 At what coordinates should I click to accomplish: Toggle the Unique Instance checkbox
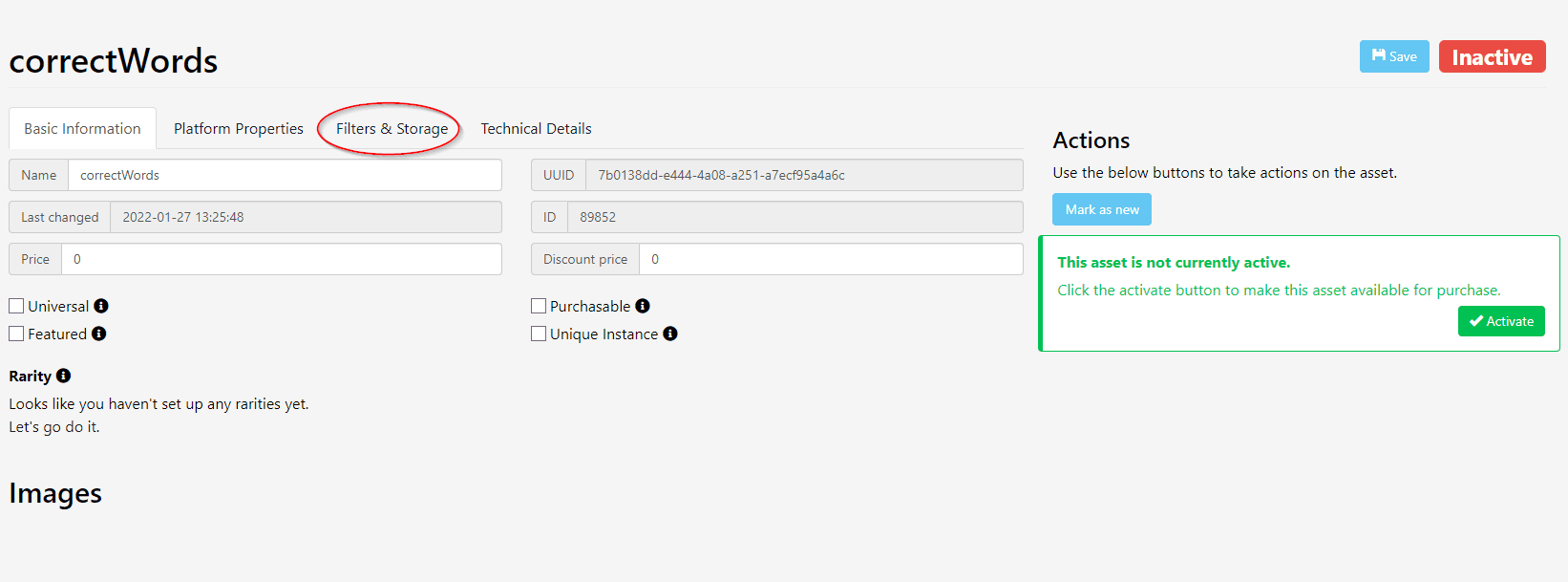pyautogui.click(x=539, y=334)
